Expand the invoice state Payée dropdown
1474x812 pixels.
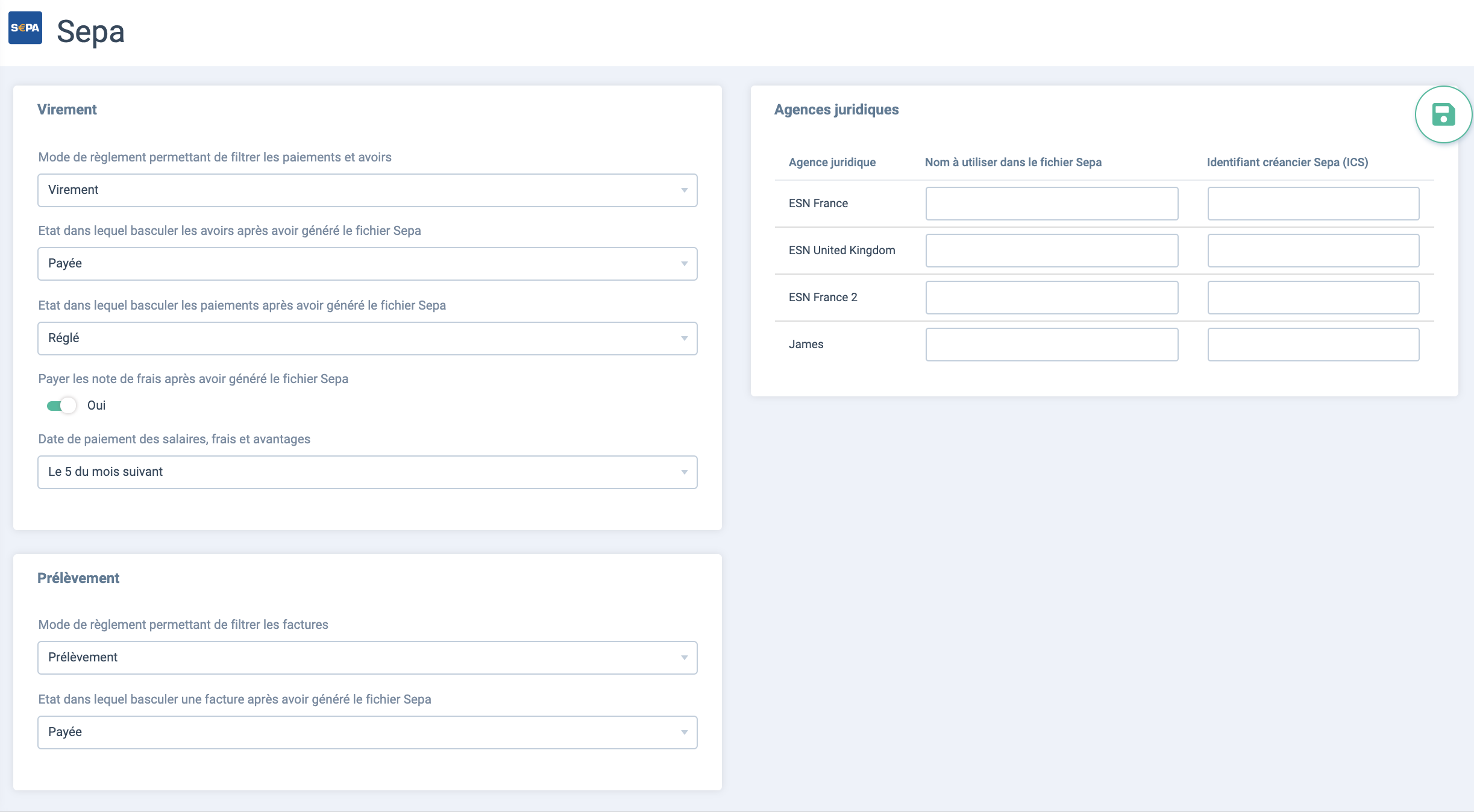coord(367,732)
